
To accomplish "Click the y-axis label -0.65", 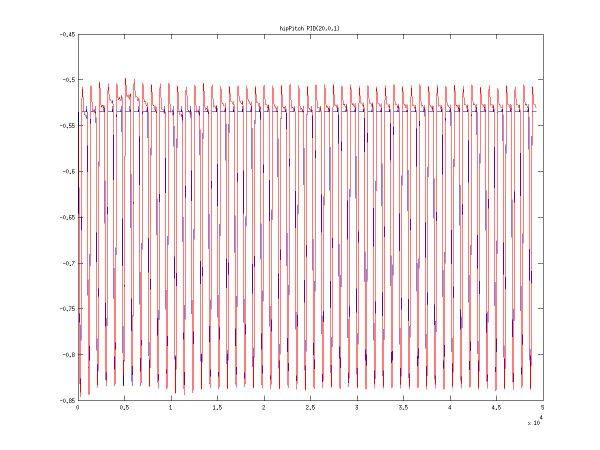I will (67, 217).
